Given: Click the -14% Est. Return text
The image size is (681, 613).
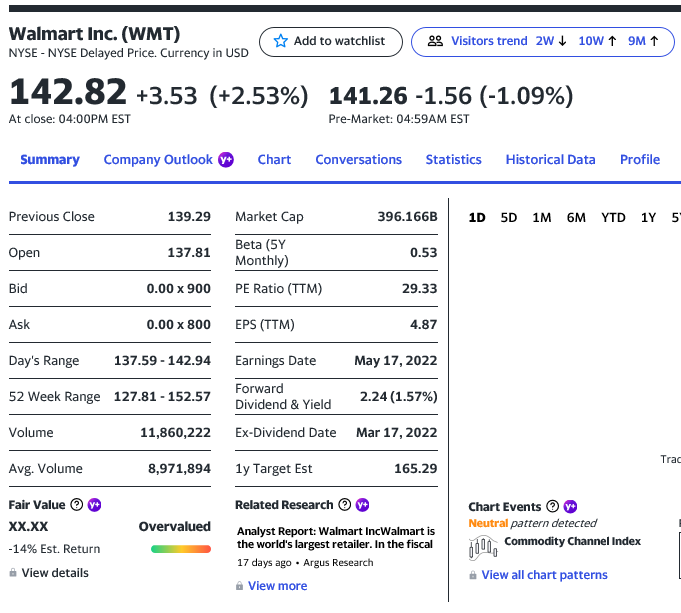Looking at the screenshot, I should (x=54, y=550).
